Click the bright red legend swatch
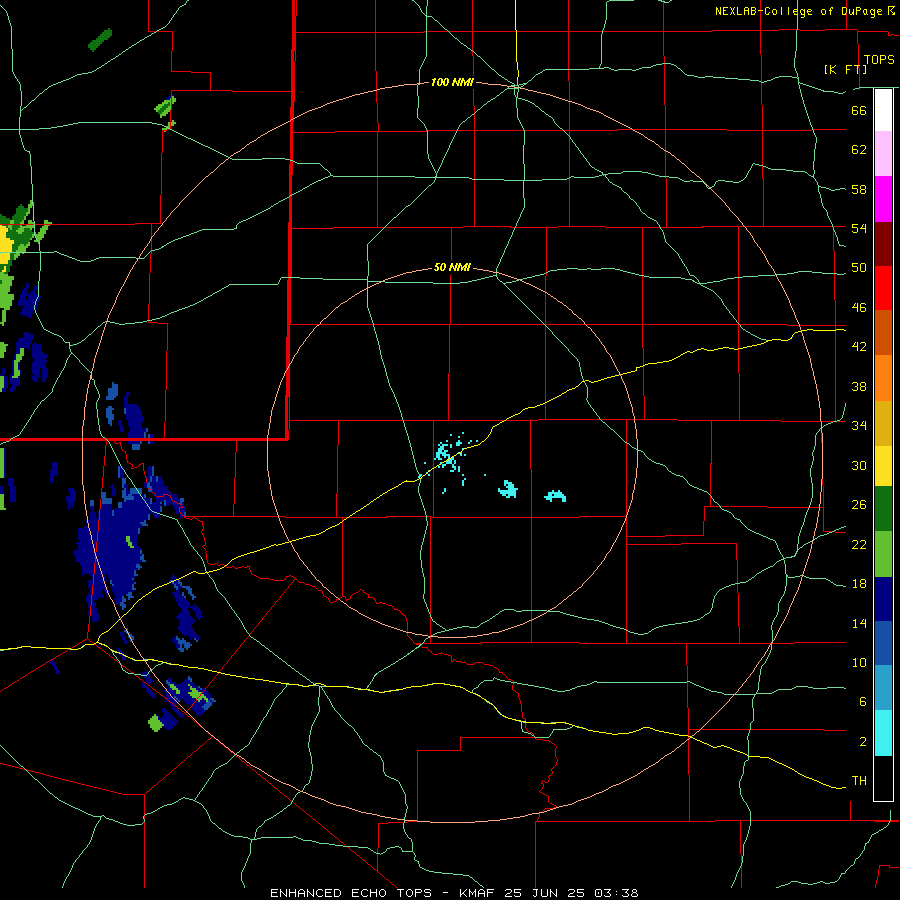 coord(883,288)
